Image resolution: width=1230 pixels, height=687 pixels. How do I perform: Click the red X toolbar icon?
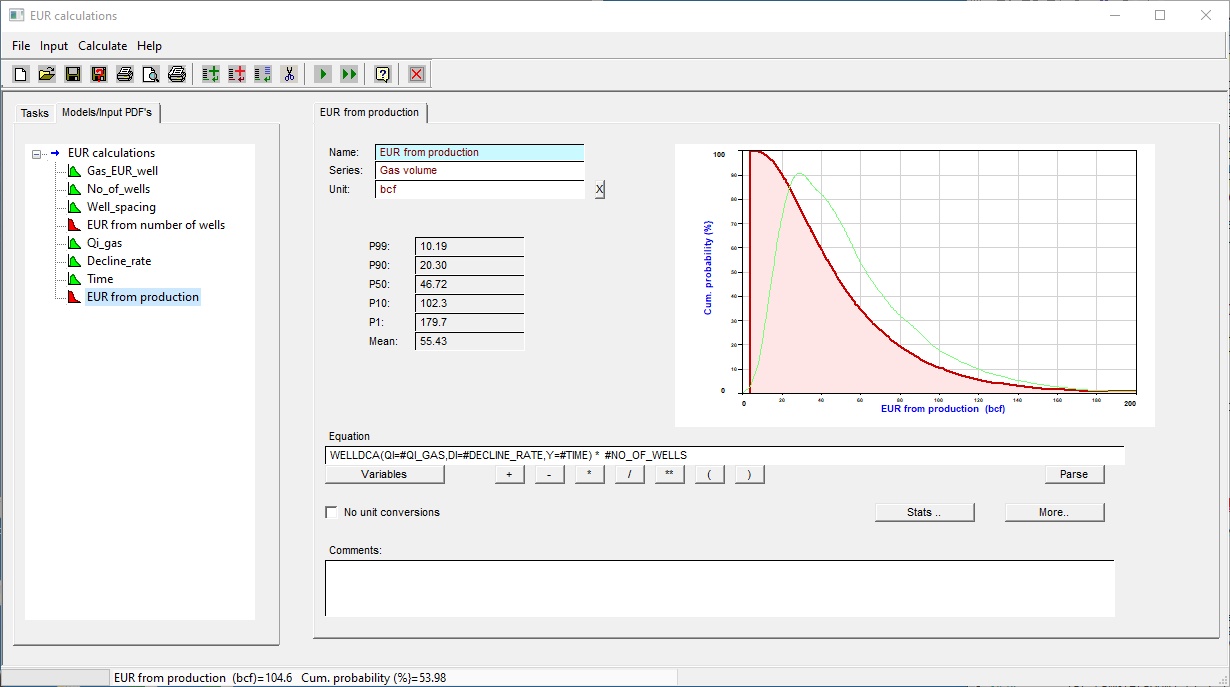[417, 74]
